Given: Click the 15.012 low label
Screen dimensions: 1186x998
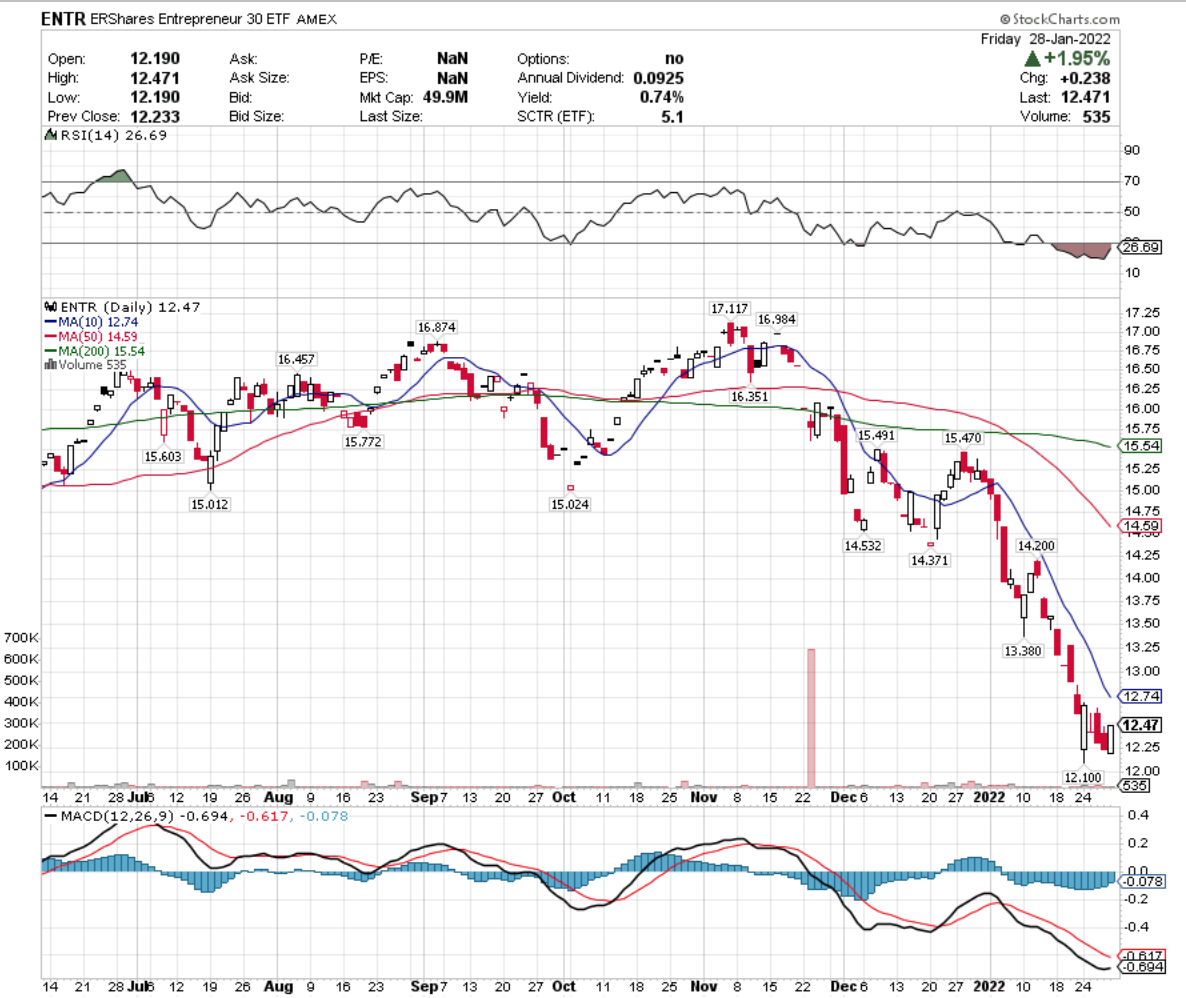Looking at the screenshot, I should (210, 504).
